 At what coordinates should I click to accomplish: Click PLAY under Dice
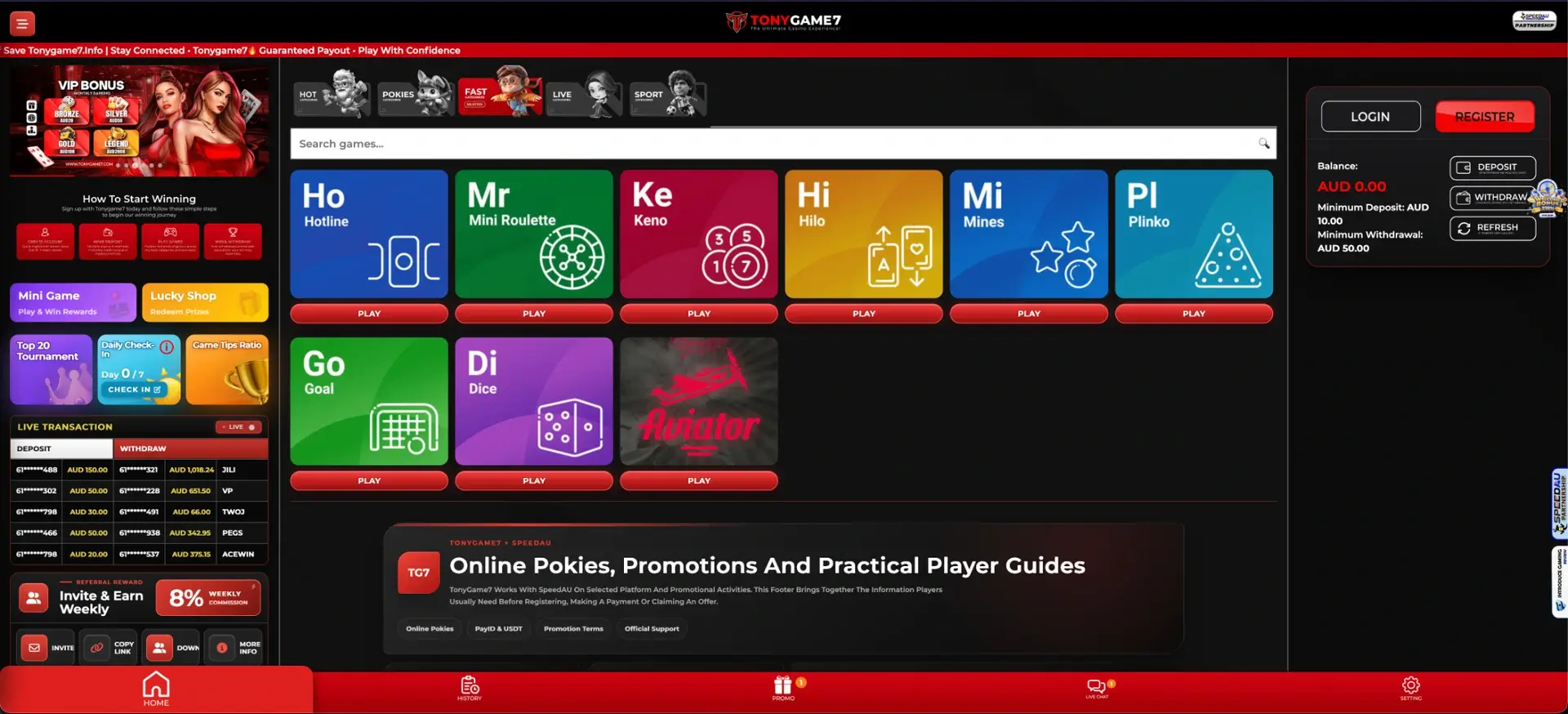point(534,481)
